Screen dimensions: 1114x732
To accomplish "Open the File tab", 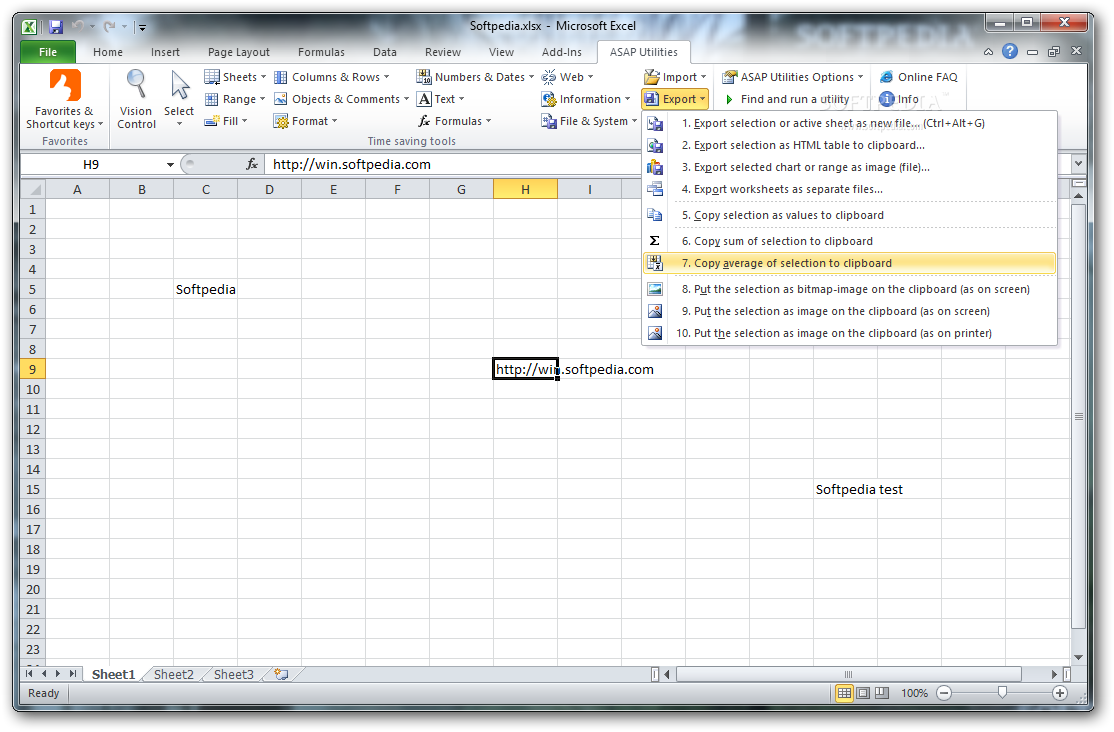I will [48, 52].
